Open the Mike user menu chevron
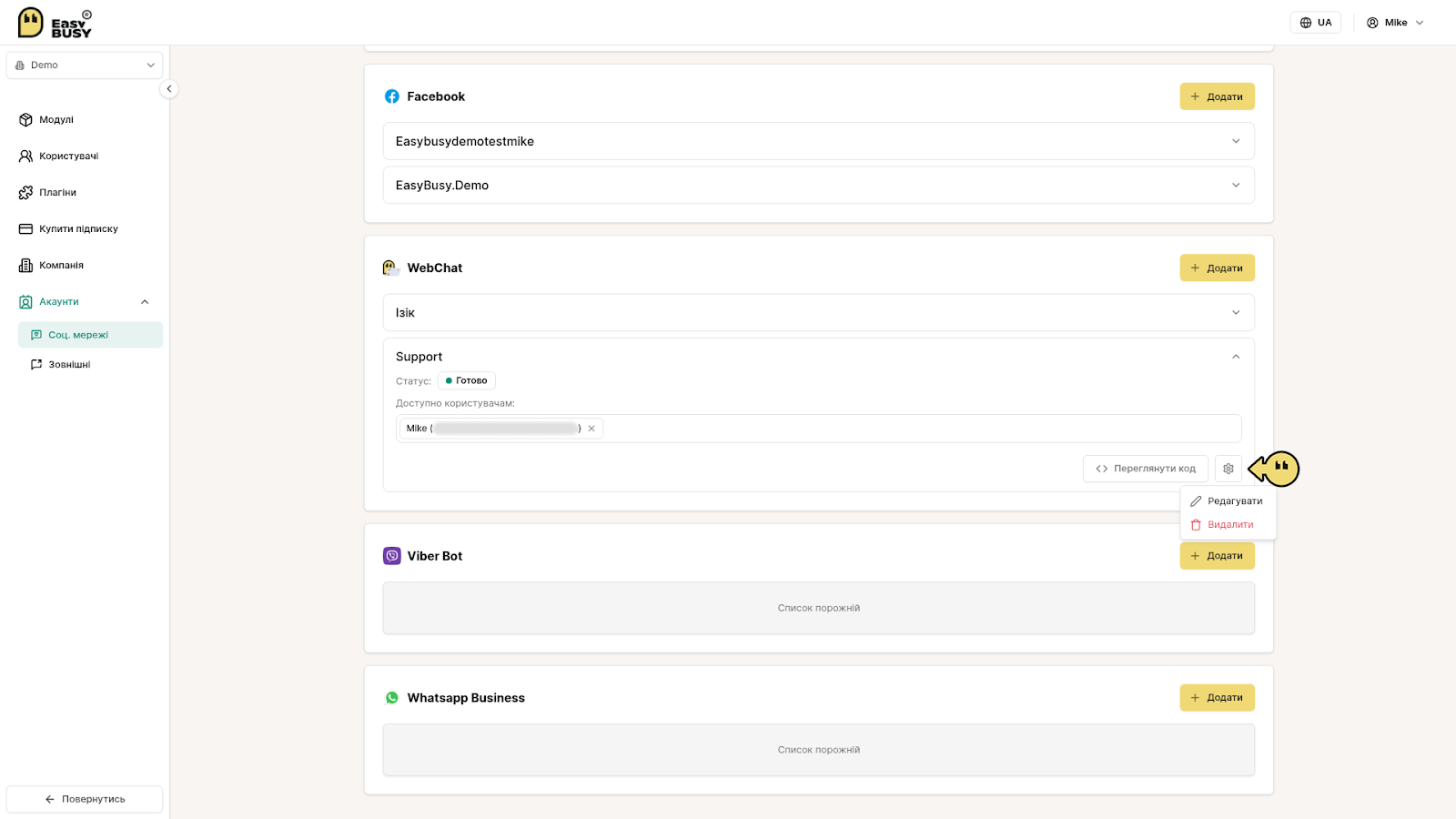The image size is (1456, 819). pyautogui.click(x=1420, y=23)
